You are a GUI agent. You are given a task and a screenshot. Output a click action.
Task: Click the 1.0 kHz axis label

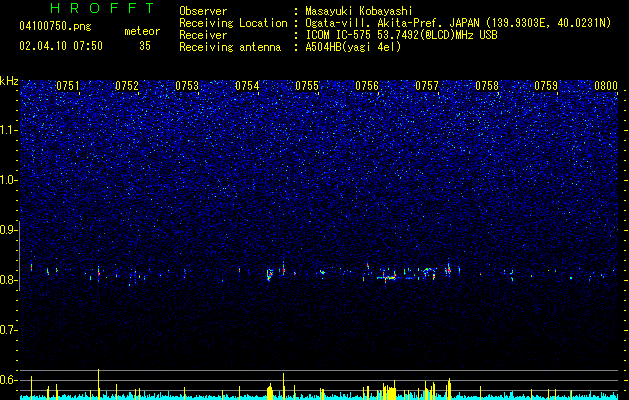8,180
